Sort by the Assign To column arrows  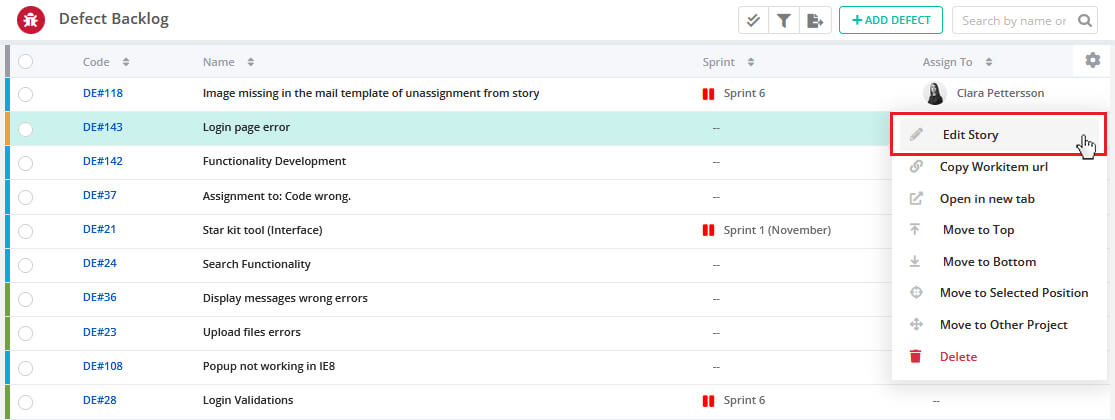[x=988, y=62]
